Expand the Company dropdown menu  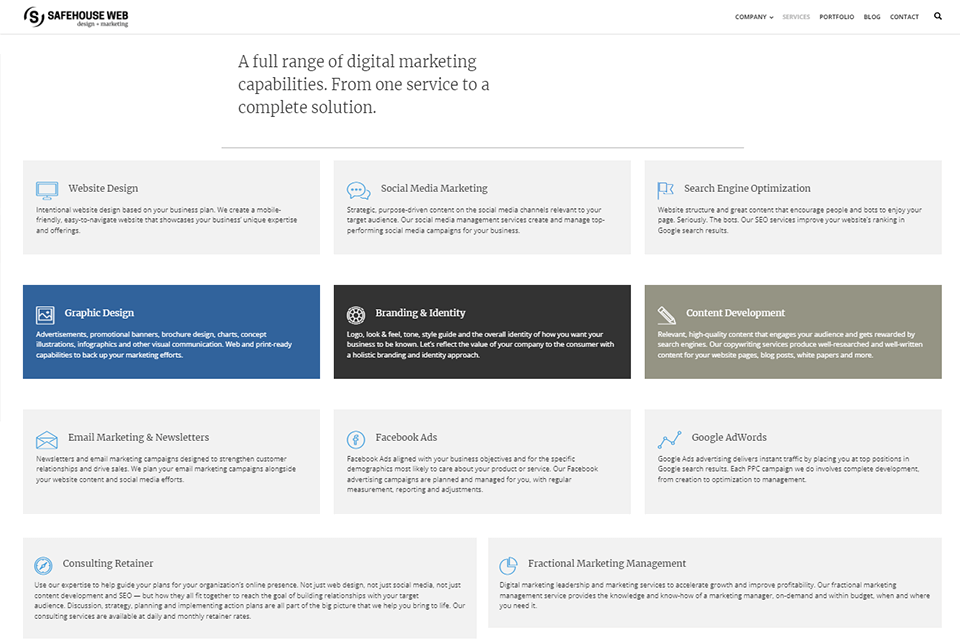(753, 17)
